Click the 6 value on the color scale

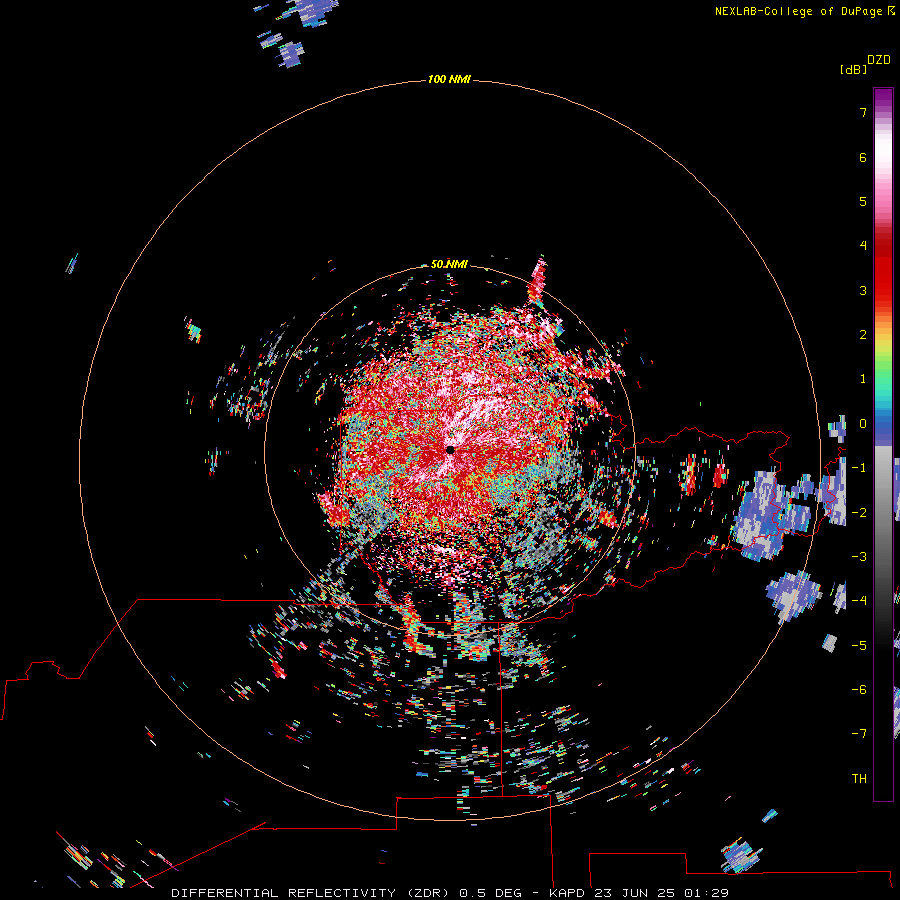[x=863, y=157]
